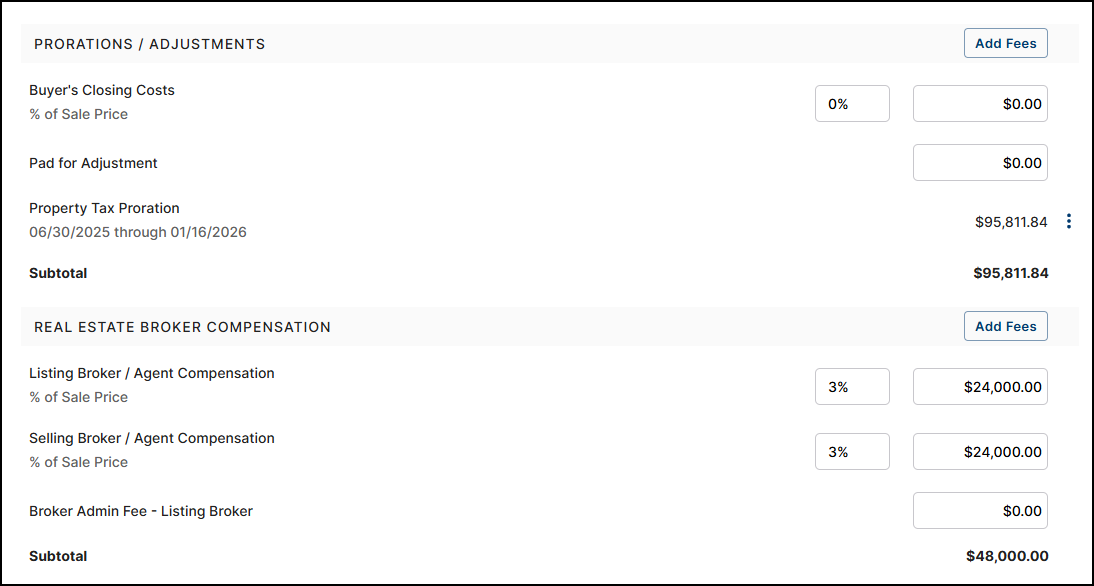Focus the Buyer's Closing Costs dollar amount field
The image size is (1094, 586).
tap(980, 104)
